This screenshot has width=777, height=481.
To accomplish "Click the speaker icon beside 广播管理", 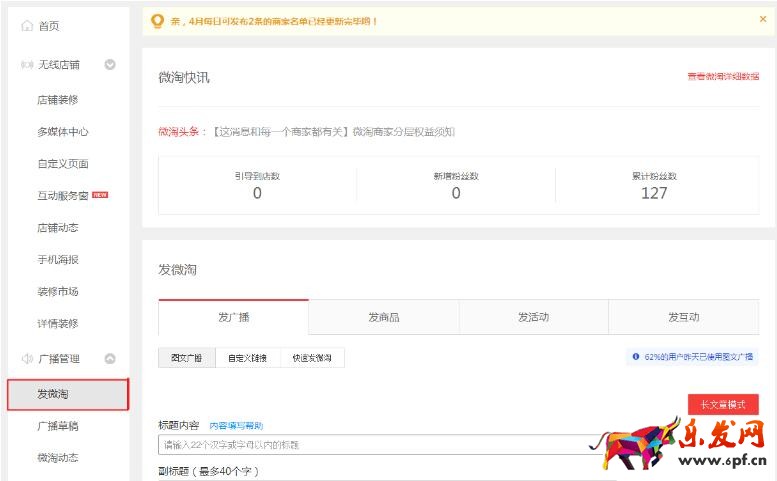I will point(27,358).
